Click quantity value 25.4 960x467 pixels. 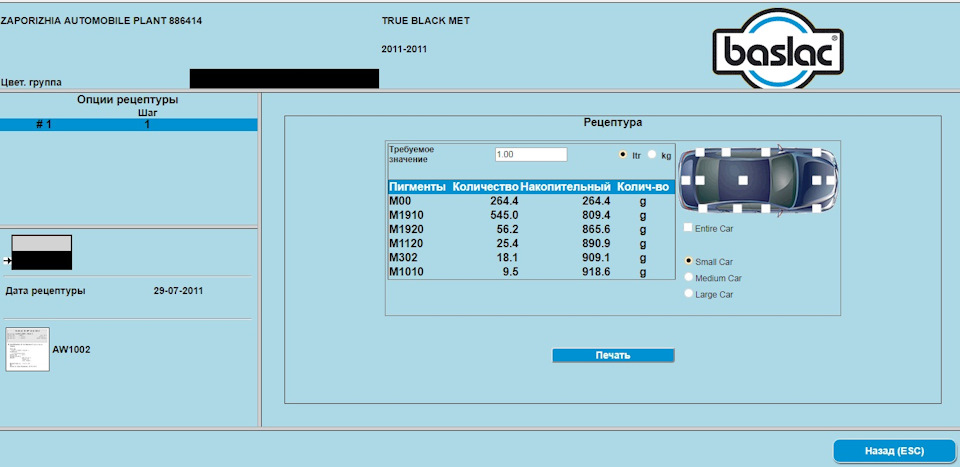coord(507,244)
